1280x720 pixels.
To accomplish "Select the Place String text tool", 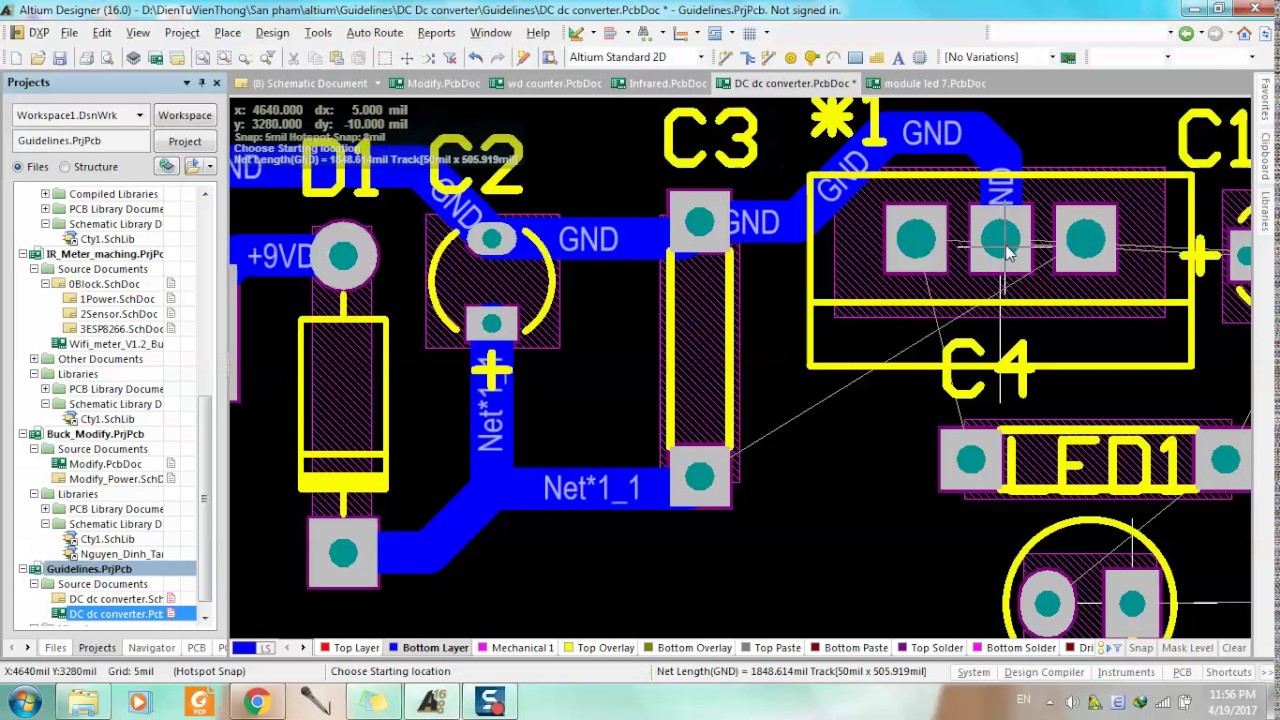I will point(898,57).
